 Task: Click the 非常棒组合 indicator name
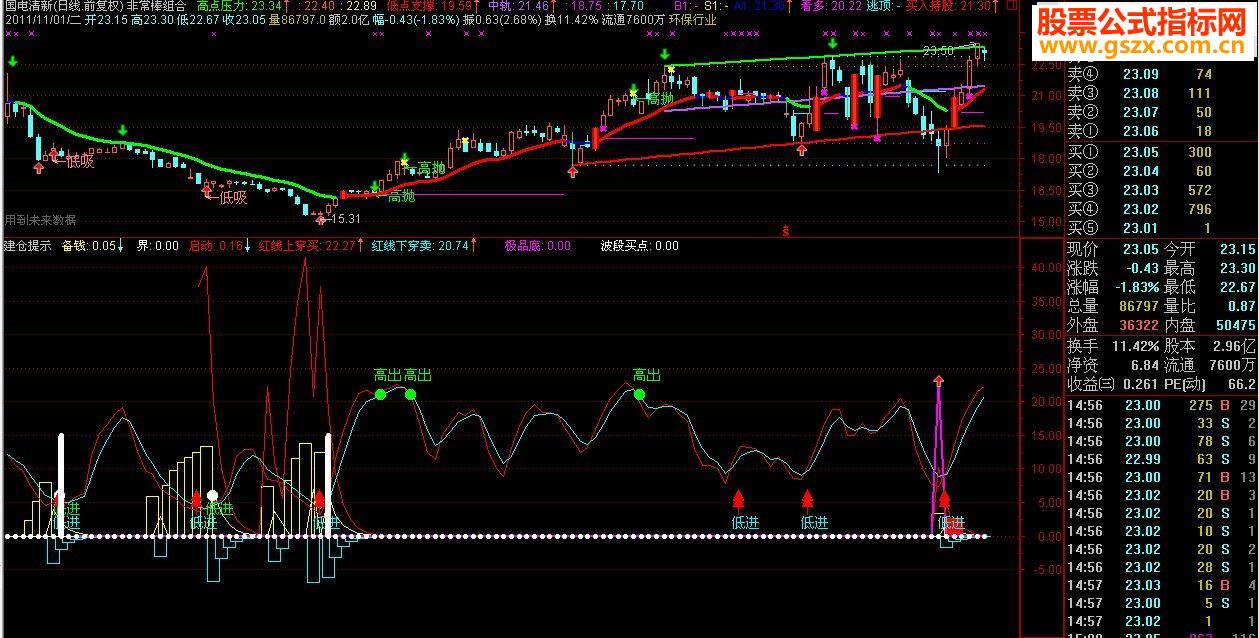click(156, 6)
